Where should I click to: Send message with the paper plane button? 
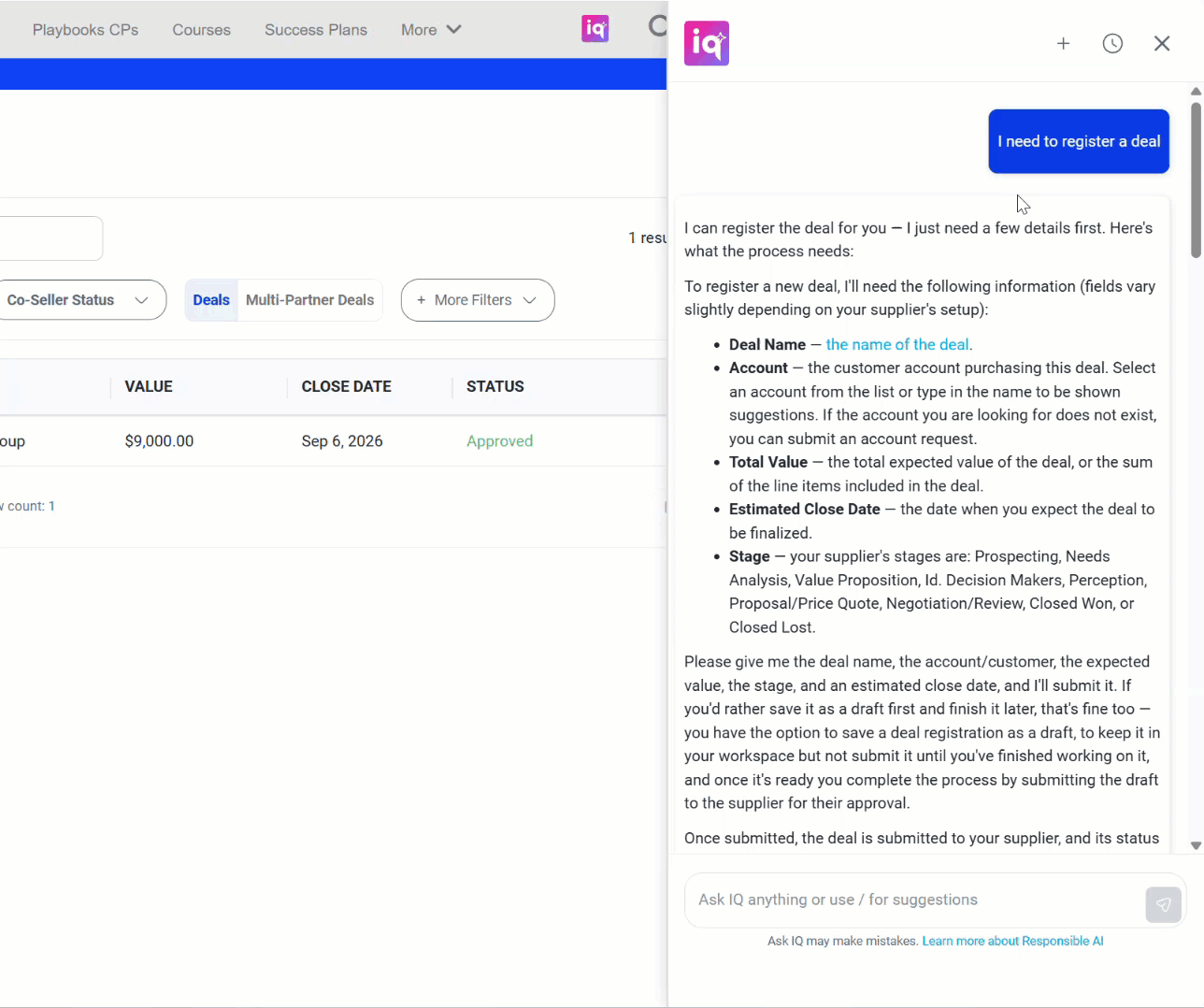point(1164,904)
